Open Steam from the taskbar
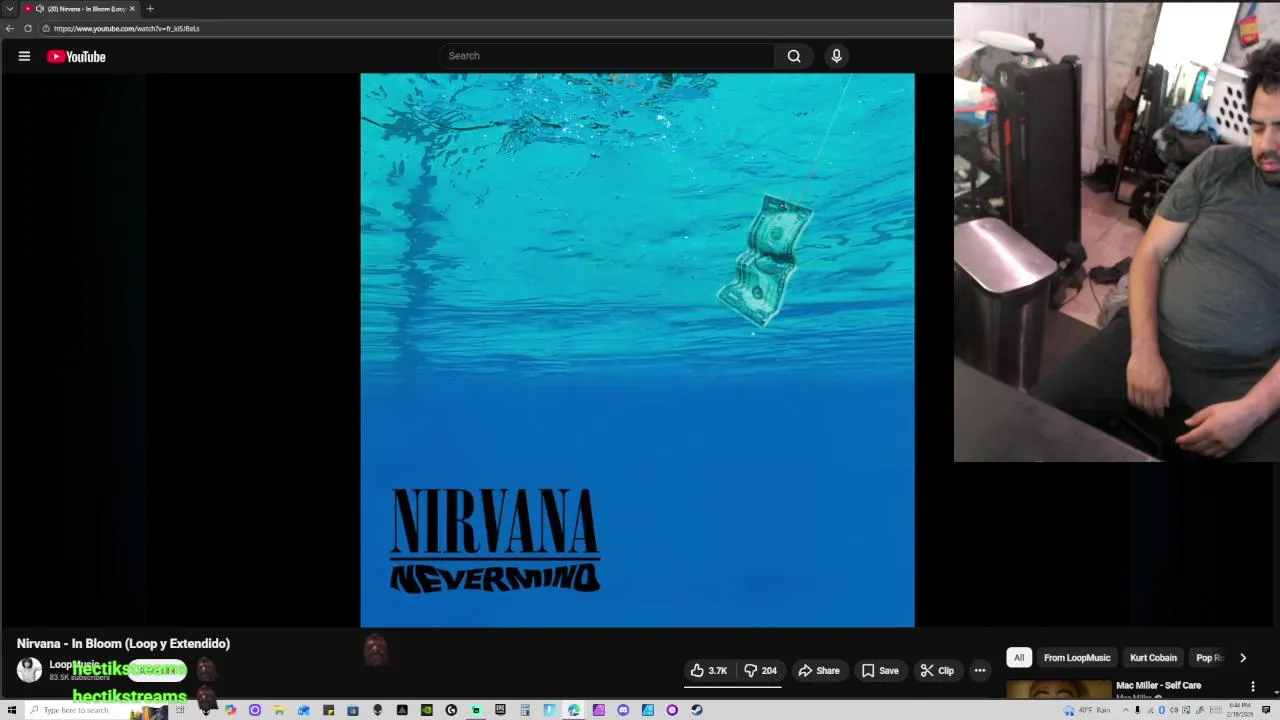1280x720 pixels. coord(697,710)
